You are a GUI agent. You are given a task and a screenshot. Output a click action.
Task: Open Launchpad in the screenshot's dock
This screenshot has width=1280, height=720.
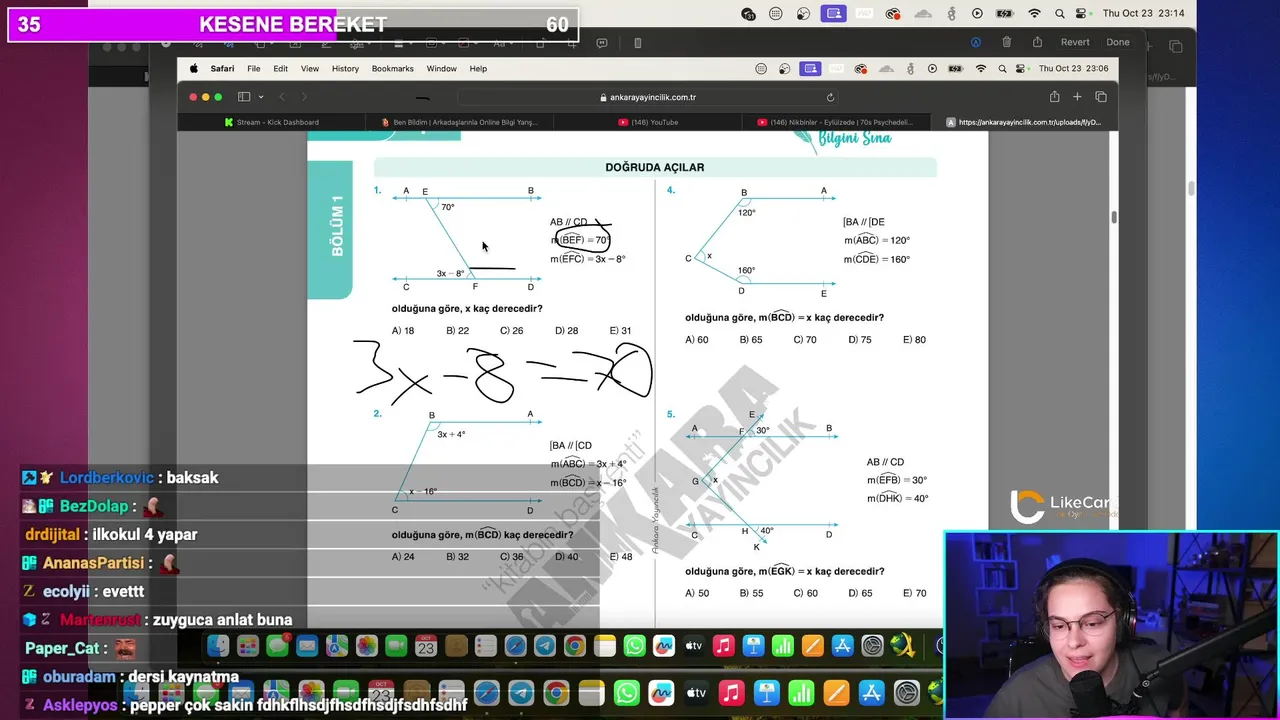[x=247, y=647]
